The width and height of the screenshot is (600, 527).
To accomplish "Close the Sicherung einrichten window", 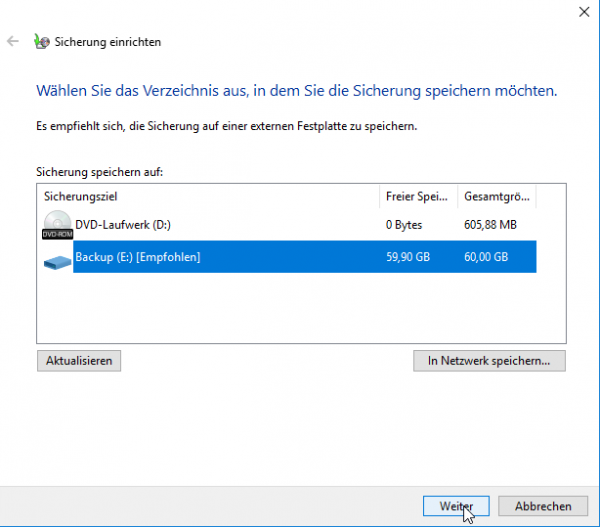I will click(x=583, y=12).
